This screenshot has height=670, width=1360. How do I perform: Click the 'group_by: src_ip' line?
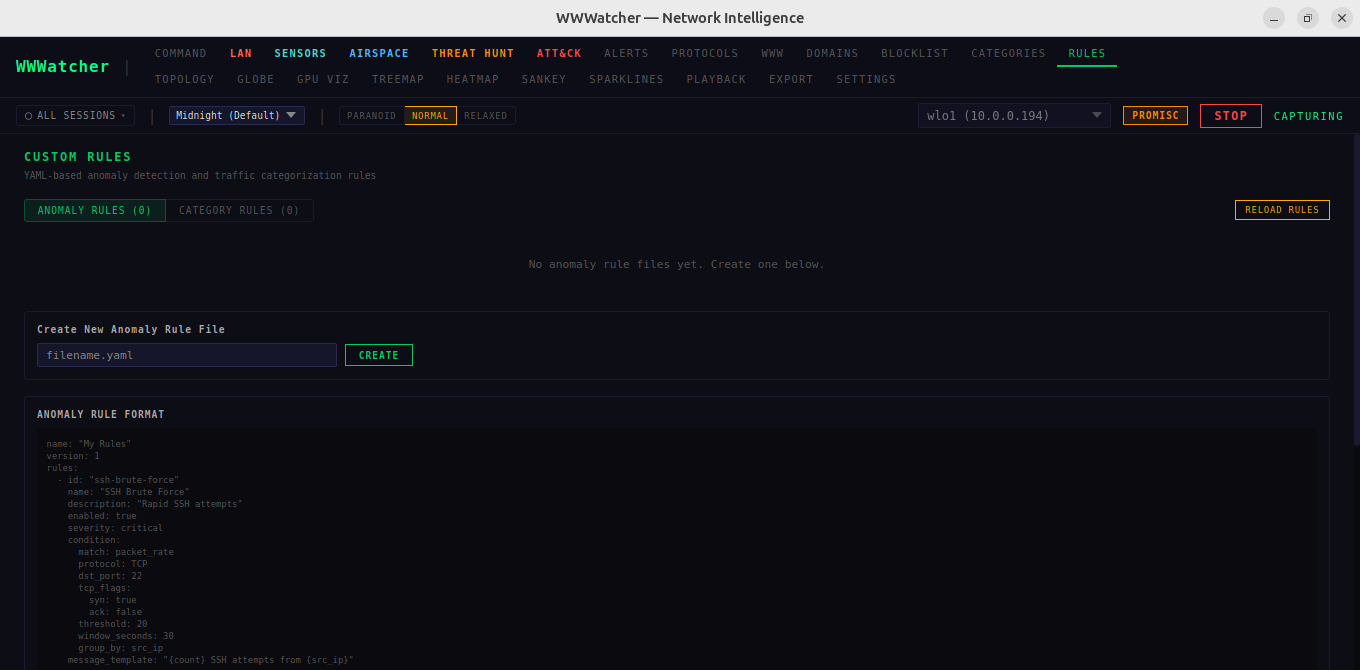click(121, 648)
